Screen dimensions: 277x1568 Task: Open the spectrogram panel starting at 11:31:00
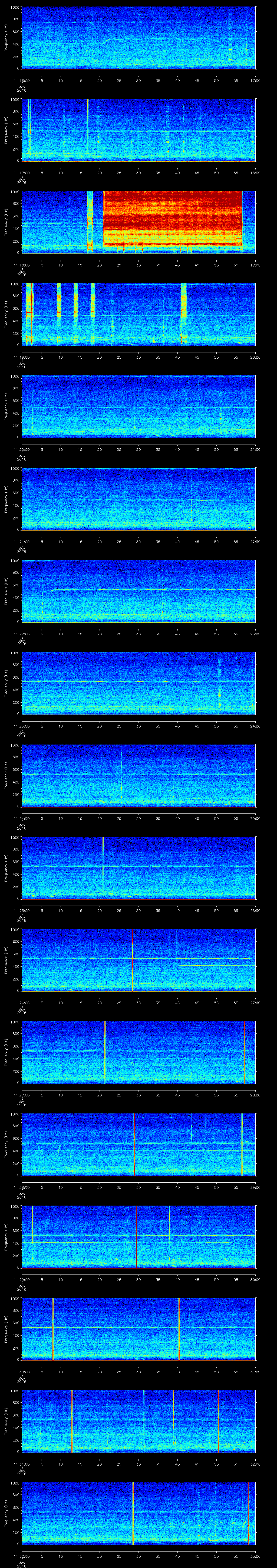click(138, 1421)
